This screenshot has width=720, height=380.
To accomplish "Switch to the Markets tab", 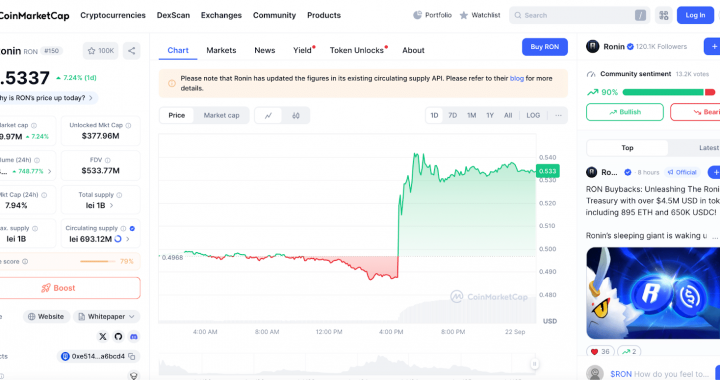I will 221,50.
